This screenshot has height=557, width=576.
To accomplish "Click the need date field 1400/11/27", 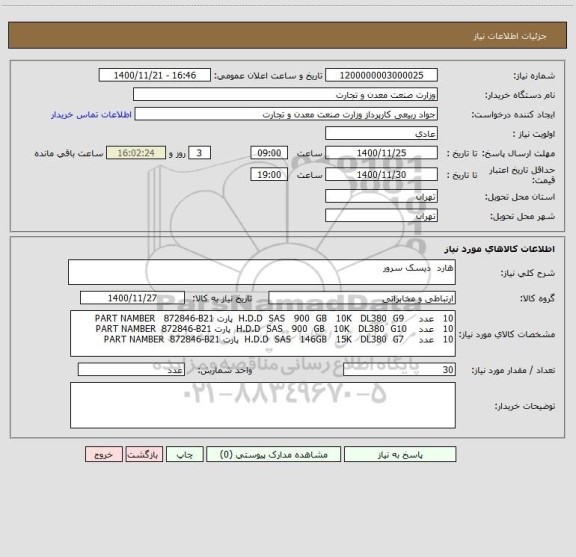I will [x=132, y=298].
